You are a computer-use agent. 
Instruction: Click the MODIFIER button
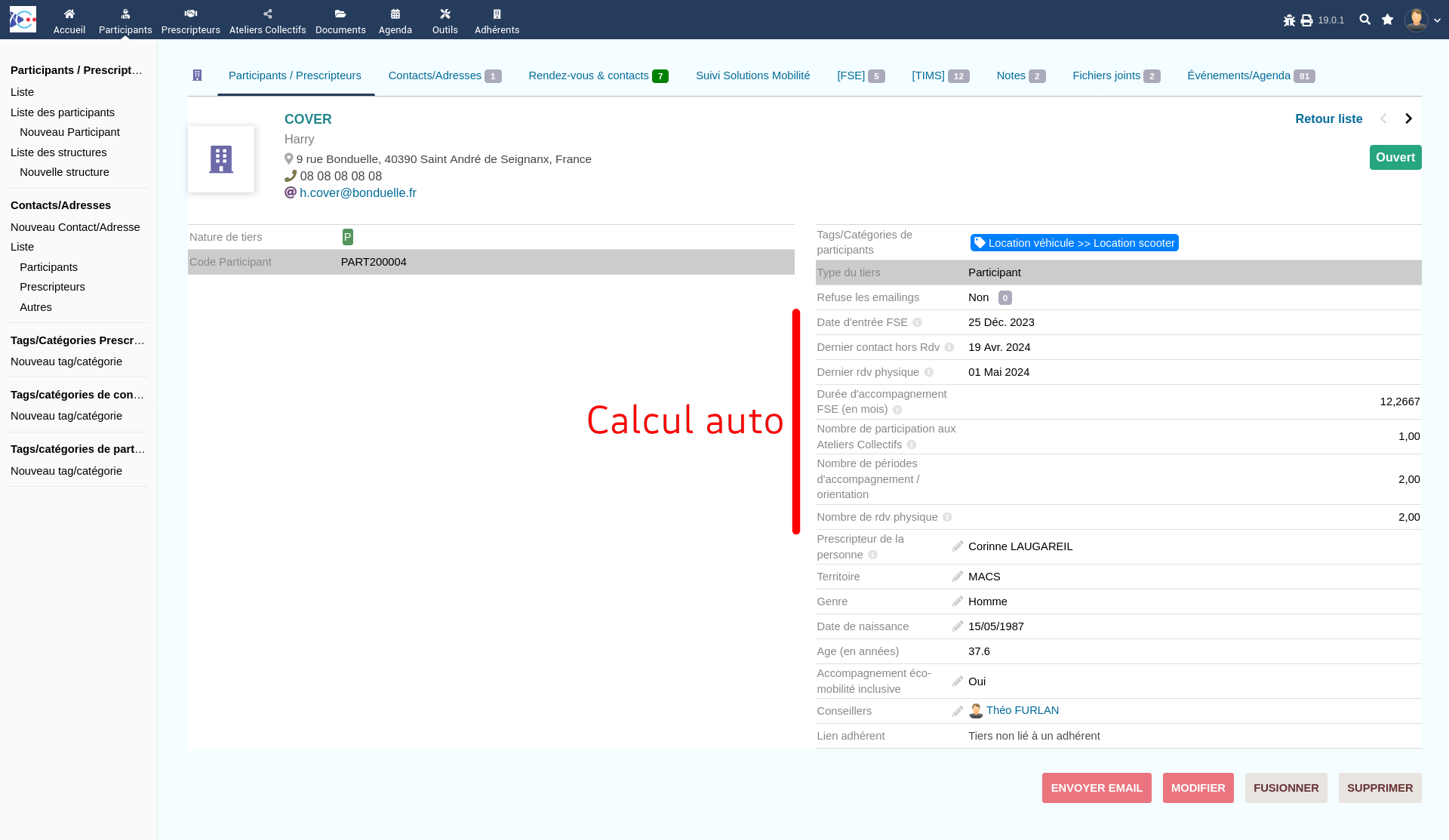[1198, 788]
